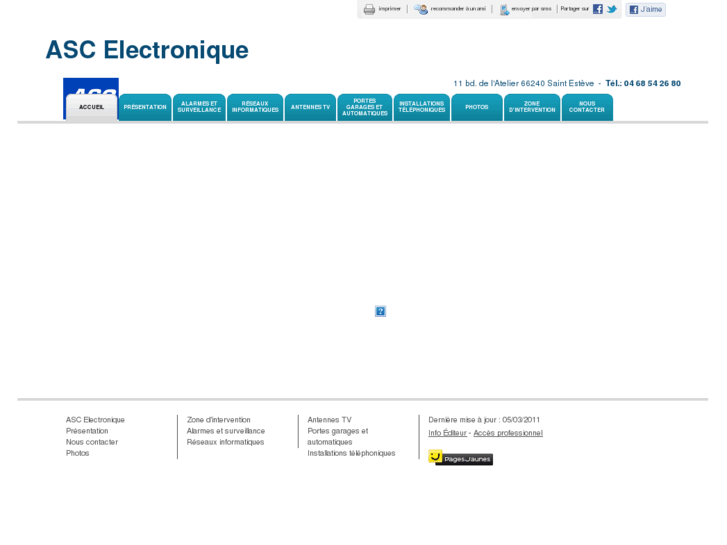This screenshot has height=545, width=727.
Task: Share on Twitter bird icon
Action: click(x=612, y=9)
